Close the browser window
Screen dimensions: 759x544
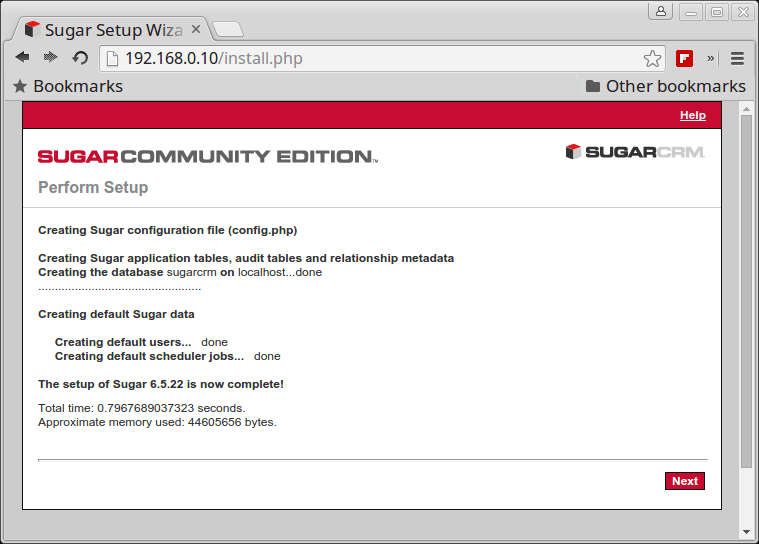coord(743,12)
